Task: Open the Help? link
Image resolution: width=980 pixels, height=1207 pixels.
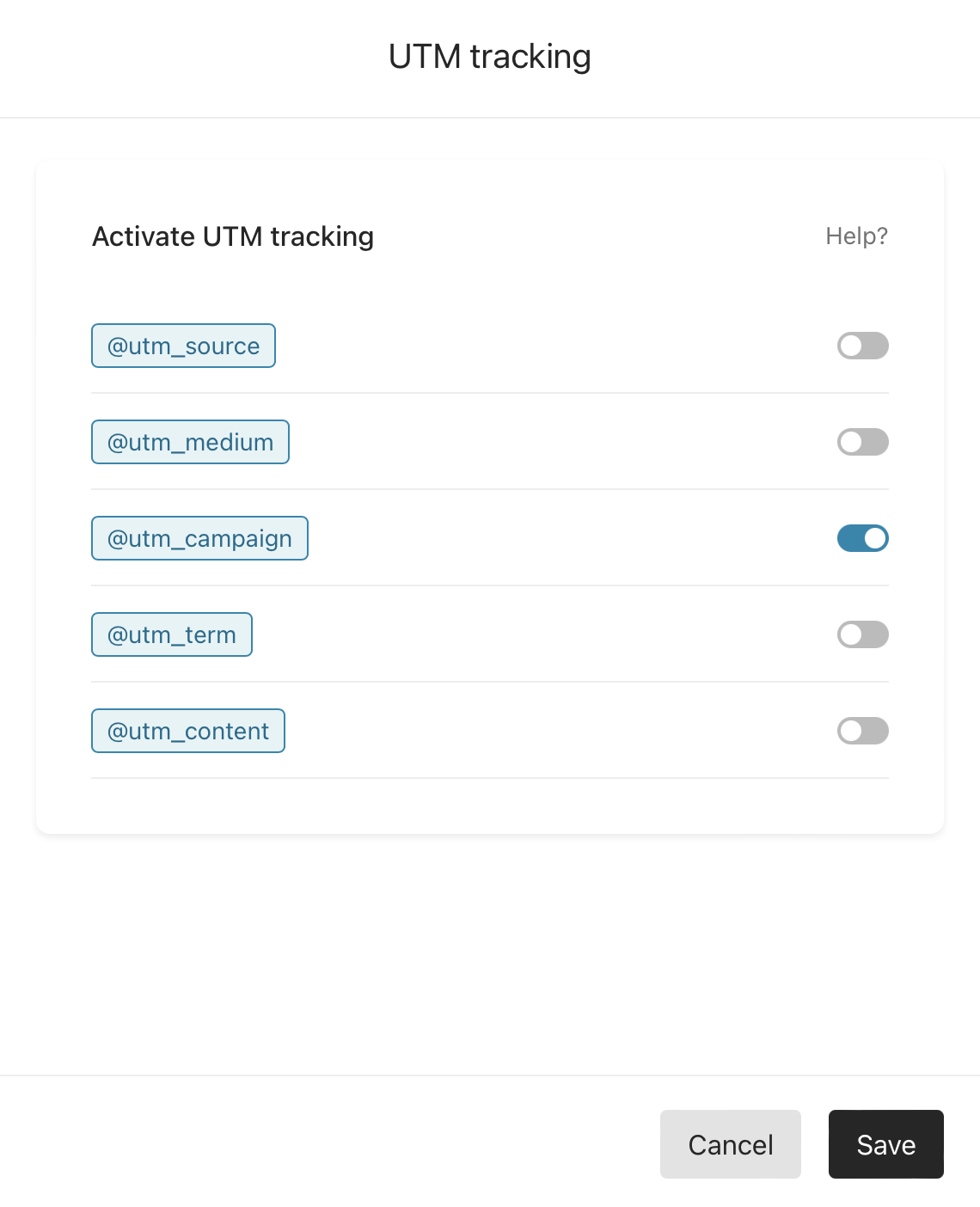Action: click(856, 236)
